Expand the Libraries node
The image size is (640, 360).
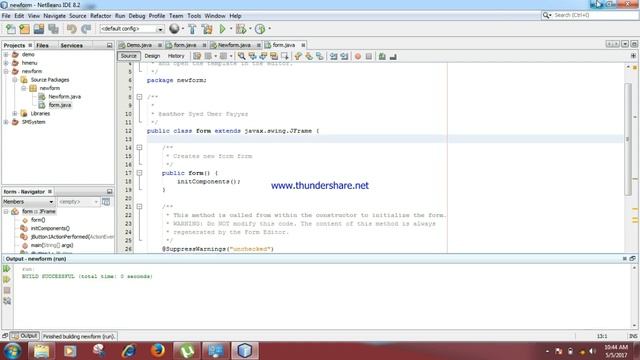(x=15, y=113)
